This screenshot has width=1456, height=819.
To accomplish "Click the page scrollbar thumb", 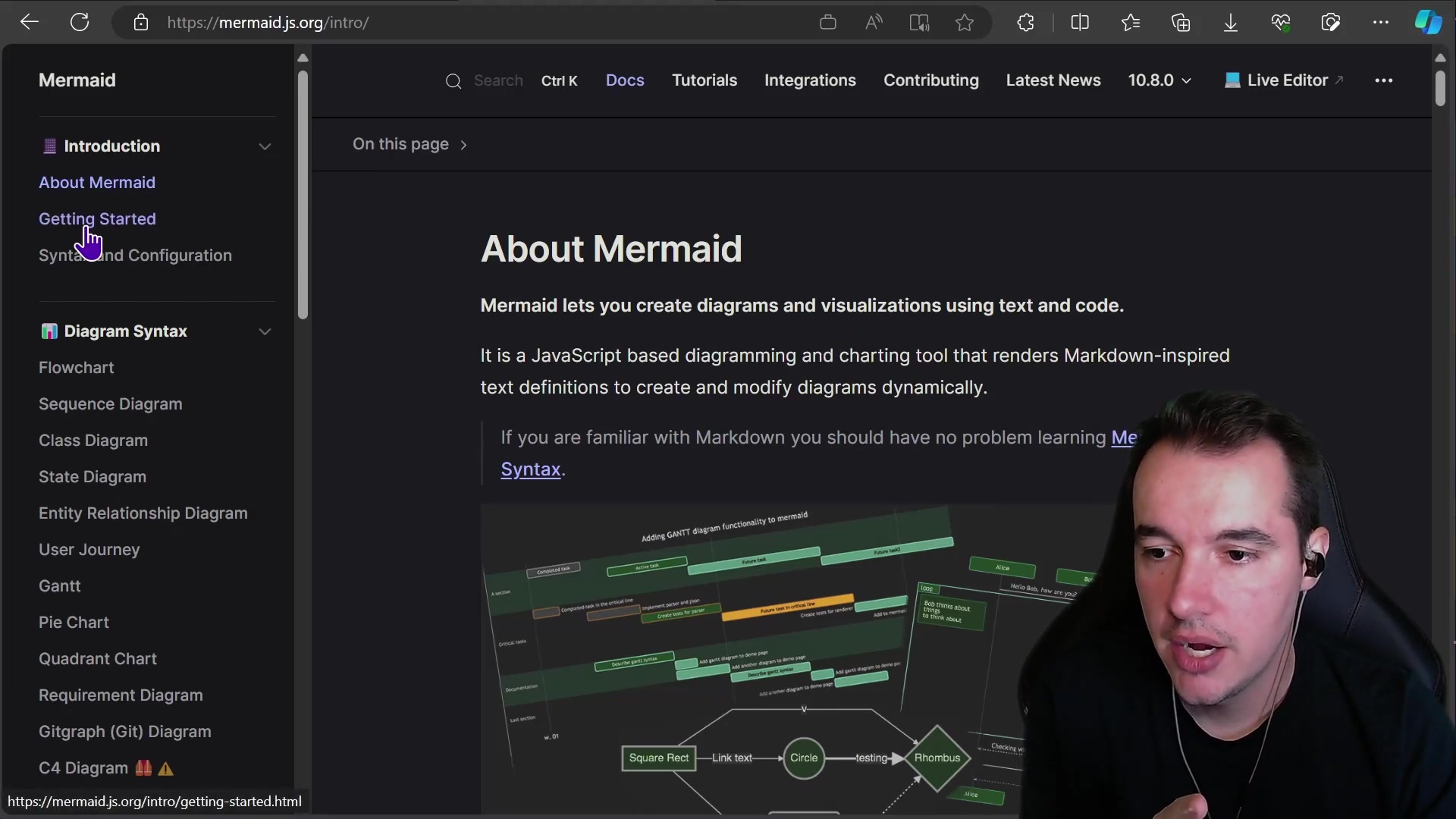I will click(1440, 88).
